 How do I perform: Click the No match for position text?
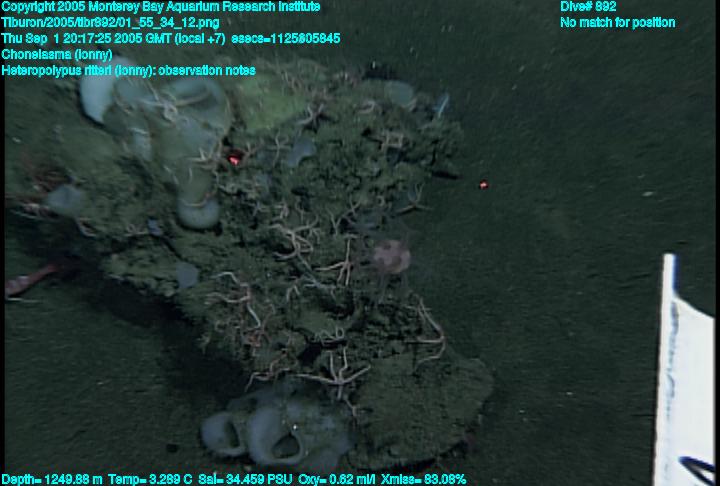617,22
